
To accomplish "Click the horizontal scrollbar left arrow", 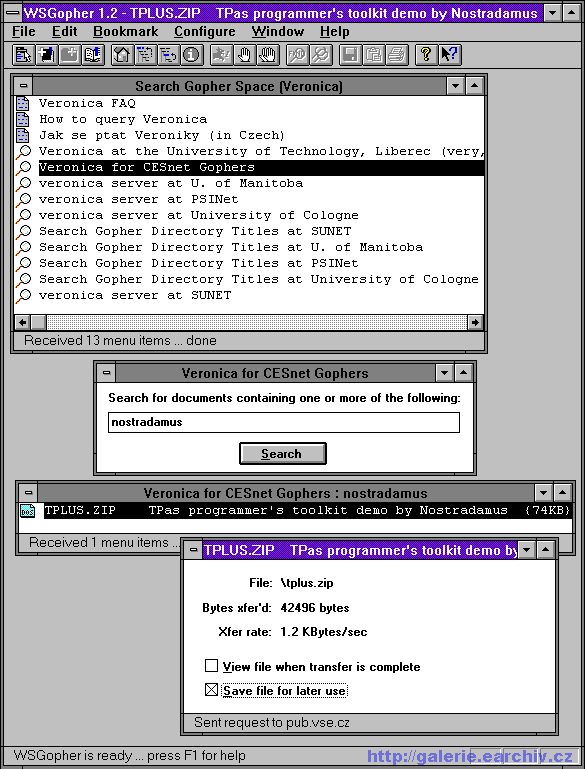I will click(23, 322).
